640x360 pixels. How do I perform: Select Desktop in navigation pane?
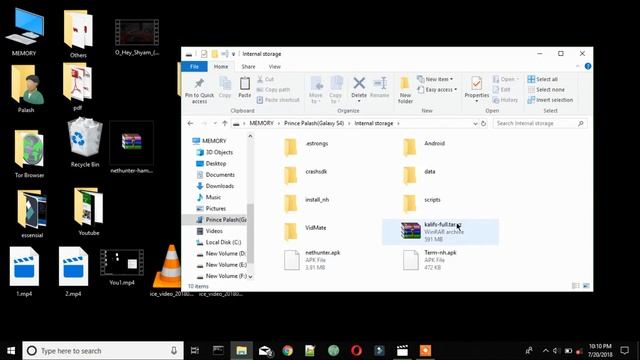[216, 163]
